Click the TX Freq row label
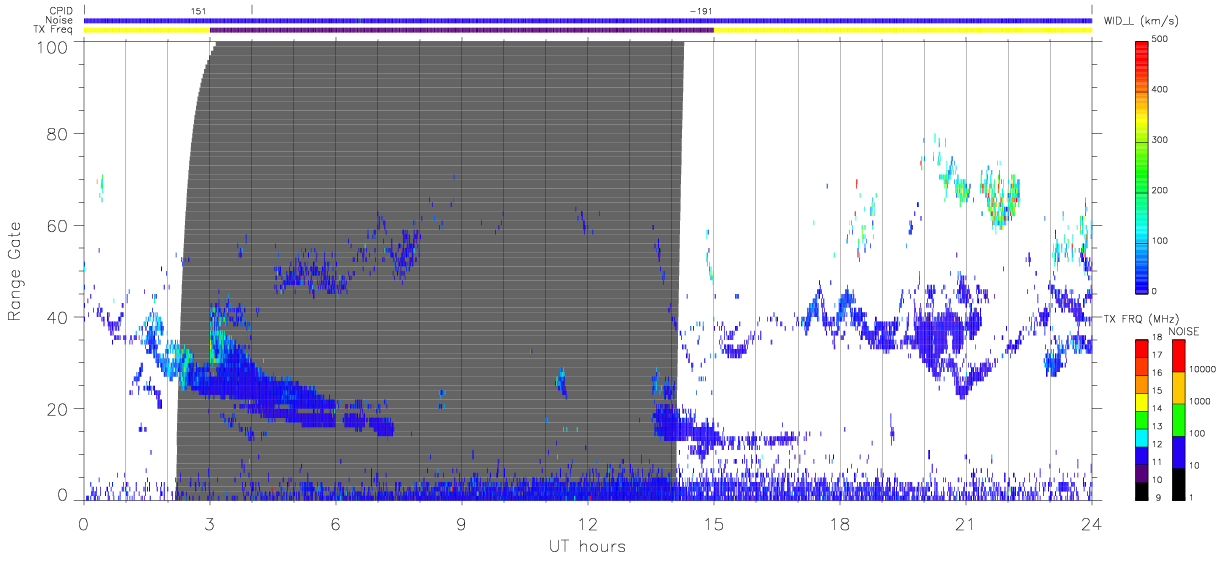Screen dimensions: 1228x567 pyautogui.click(x=53, y=29)
